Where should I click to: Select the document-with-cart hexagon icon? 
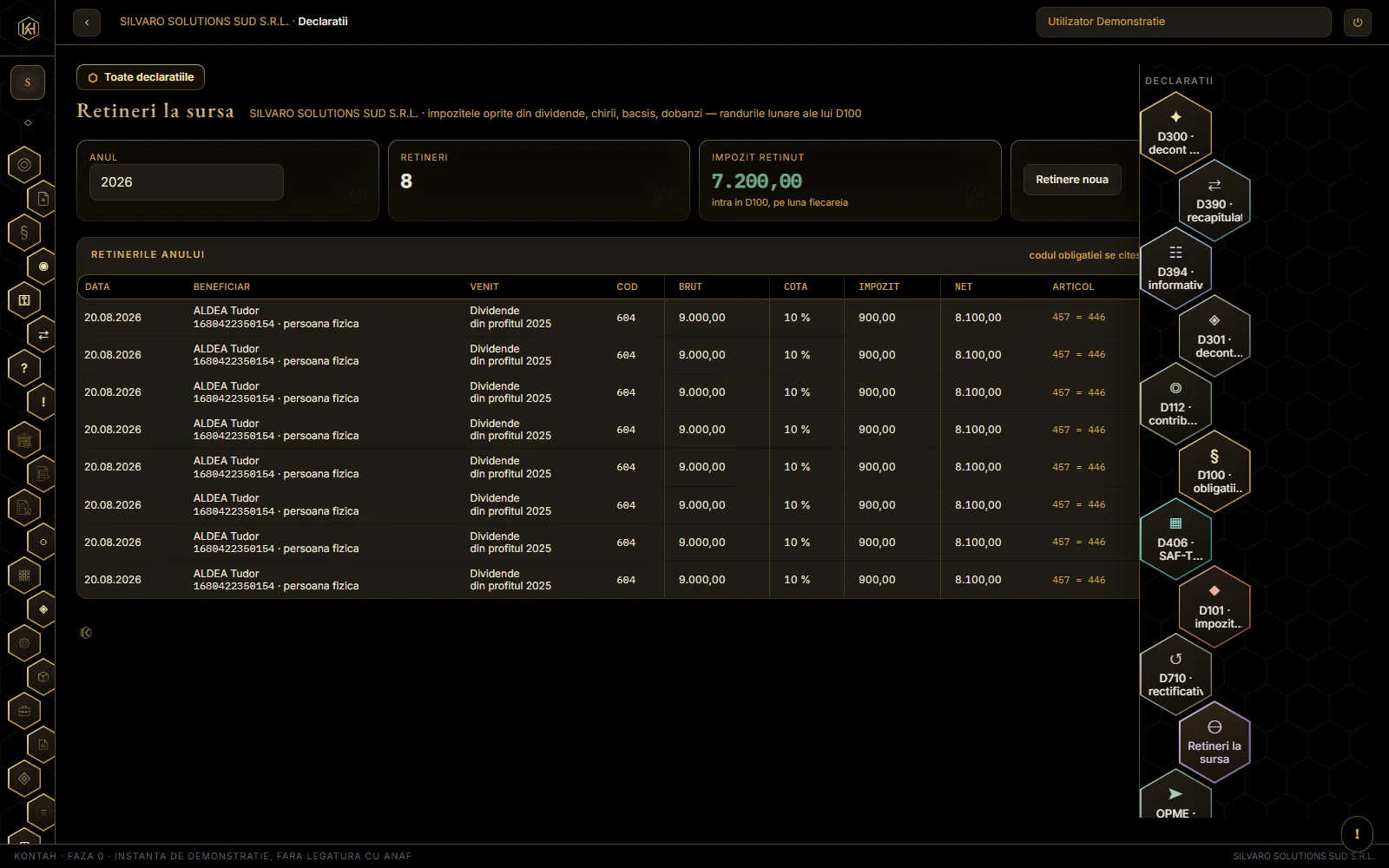tap(24, 508)
